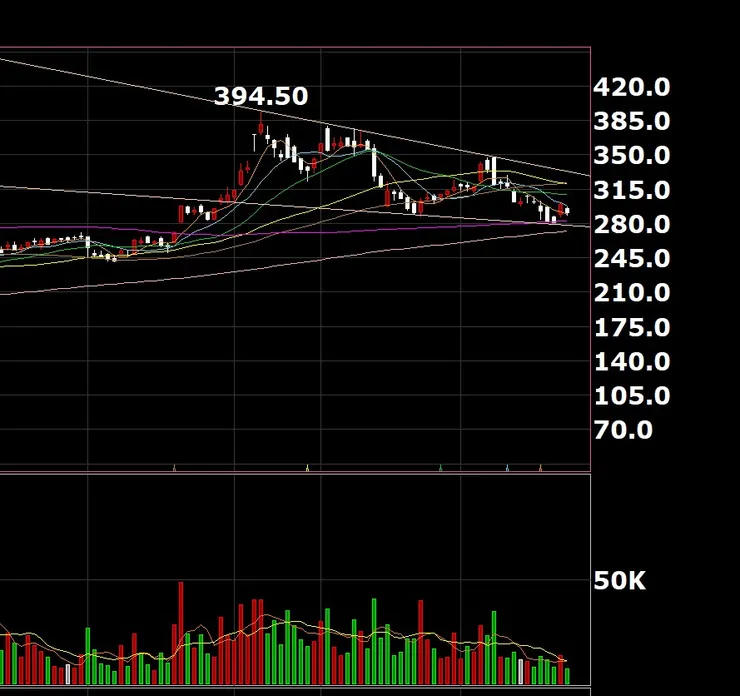This screenshot has height=696, width=740.
Task: Click the 50K volume axis label
Action: (x=619, y=580)
